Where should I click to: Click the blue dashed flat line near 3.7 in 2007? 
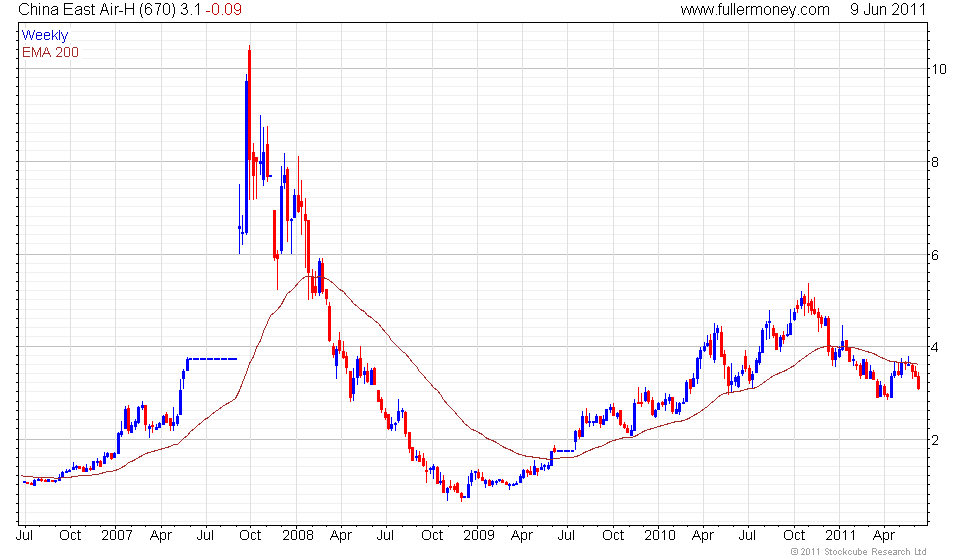[212, 359]
